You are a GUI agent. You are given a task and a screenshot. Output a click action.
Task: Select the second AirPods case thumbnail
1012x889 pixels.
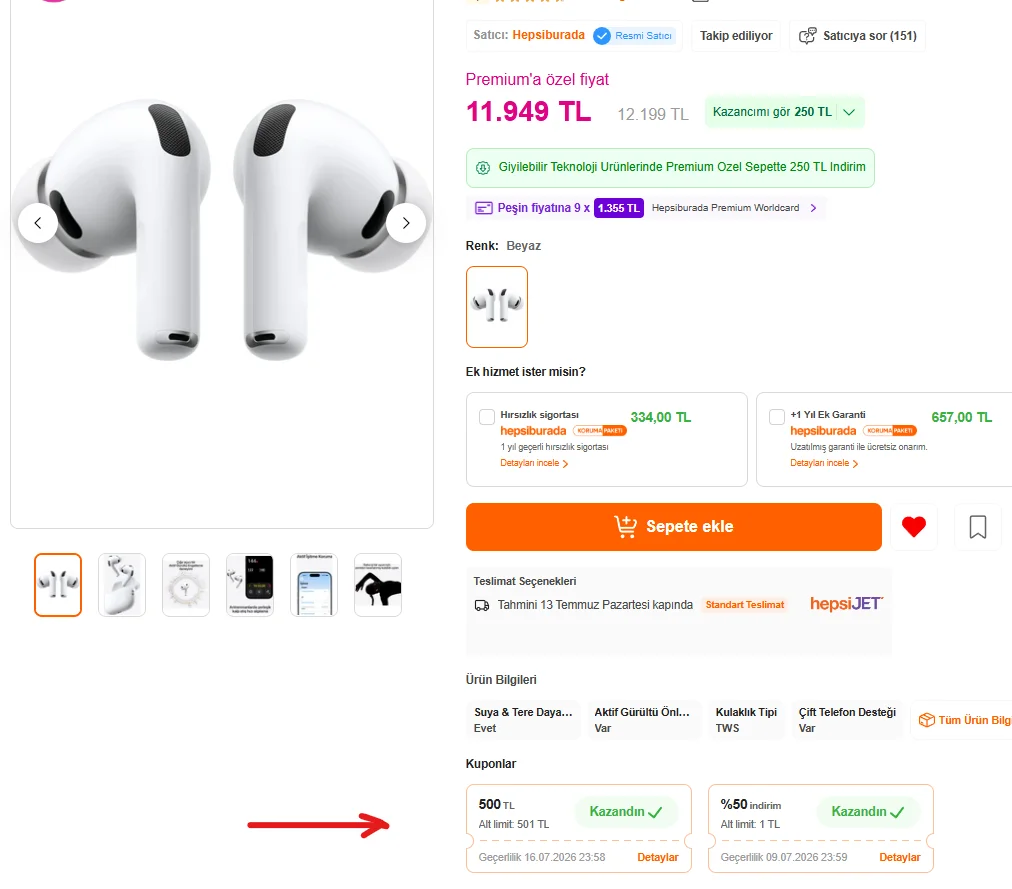(122, 585)
